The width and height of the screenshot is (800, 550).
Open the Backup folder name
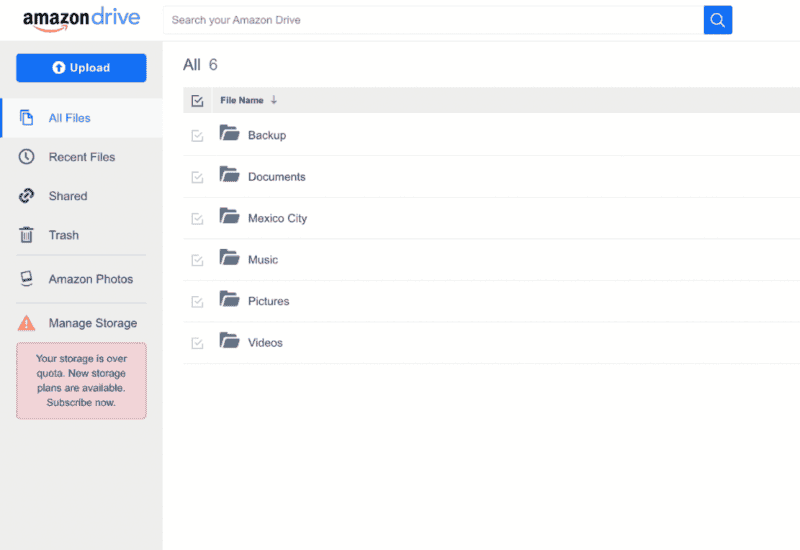(x=267, y=135)
